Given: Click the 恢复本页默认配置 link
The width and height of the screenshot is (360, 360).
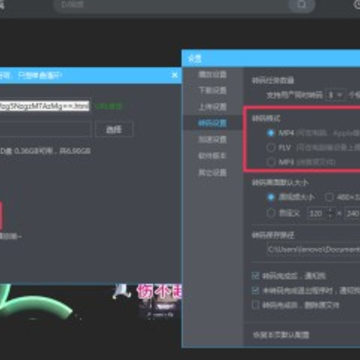Looking at the screenshot, I should (x=281, y=335).
